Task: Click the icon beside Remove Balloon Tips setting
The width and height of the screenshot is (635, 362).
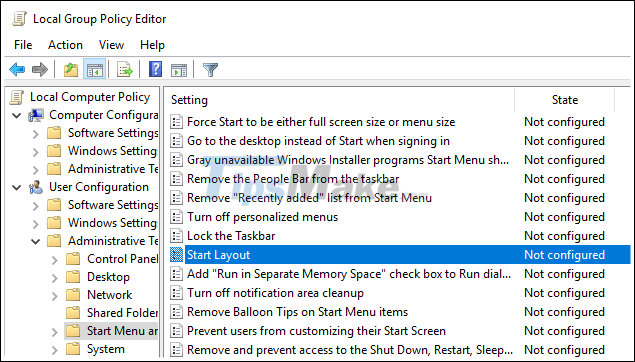Action: 177,312
